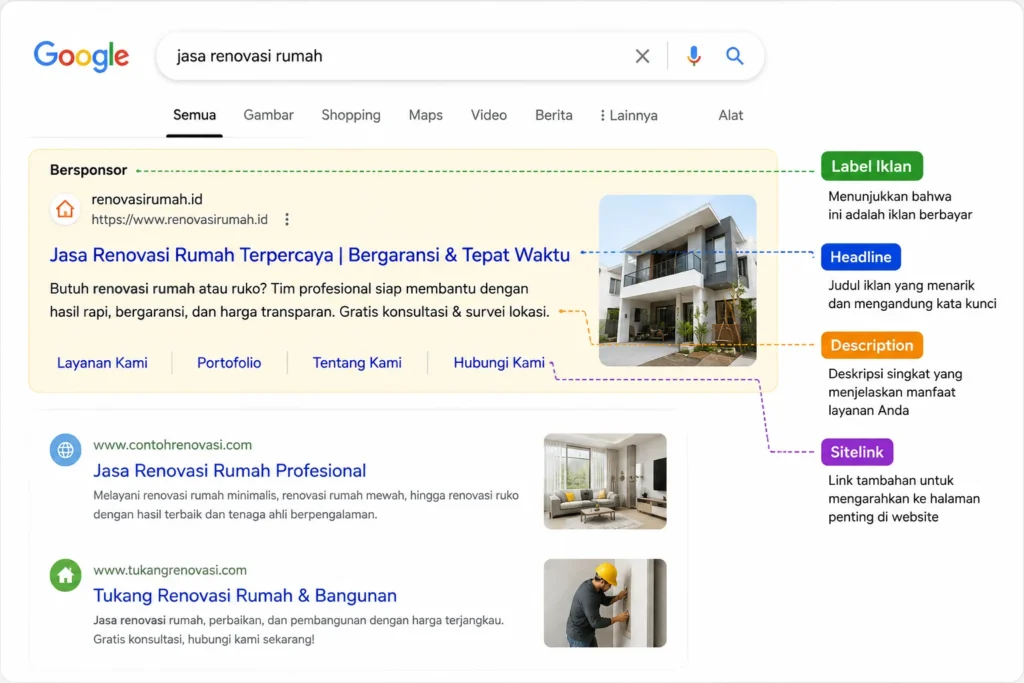
Task: Click the orange Description badge
Action: point(872,345)
